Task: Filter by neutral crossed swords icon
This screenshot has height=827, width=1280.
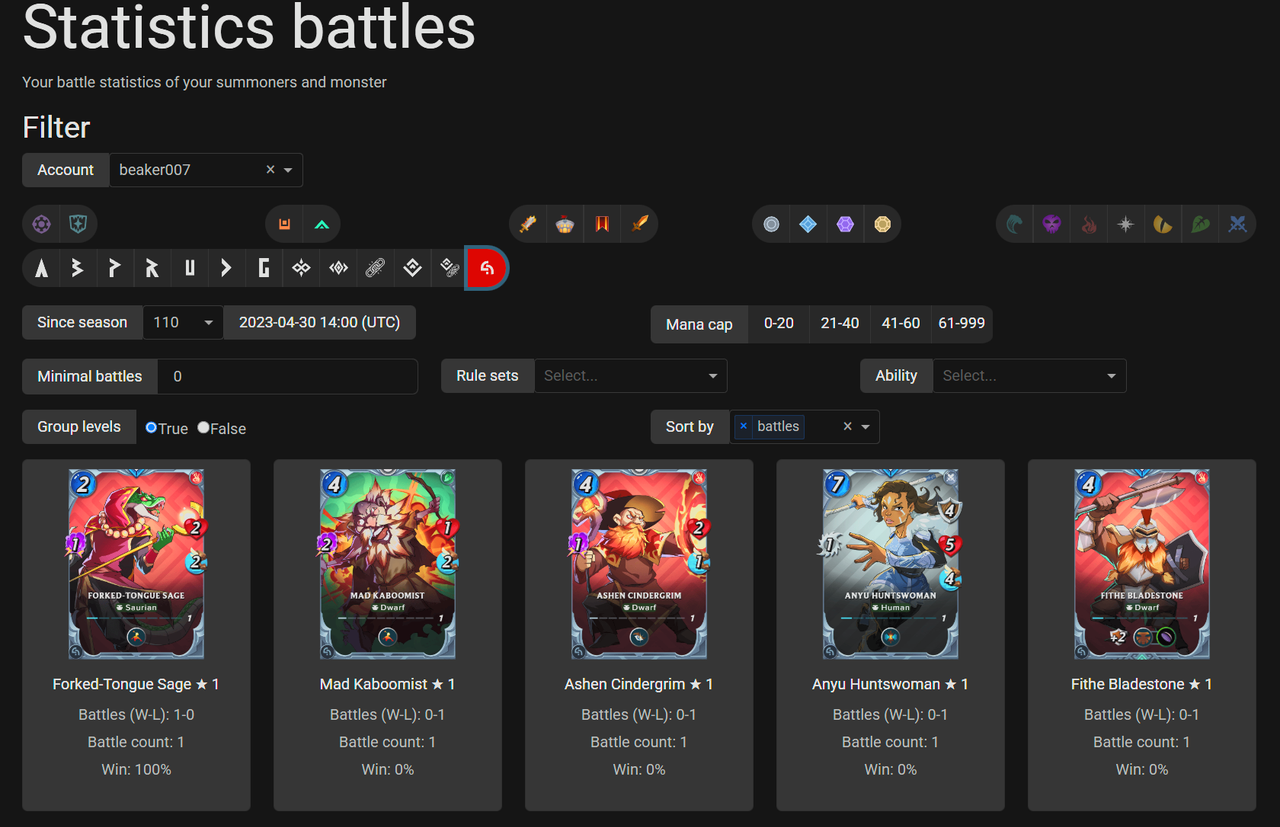Action: coord(1238,224)
